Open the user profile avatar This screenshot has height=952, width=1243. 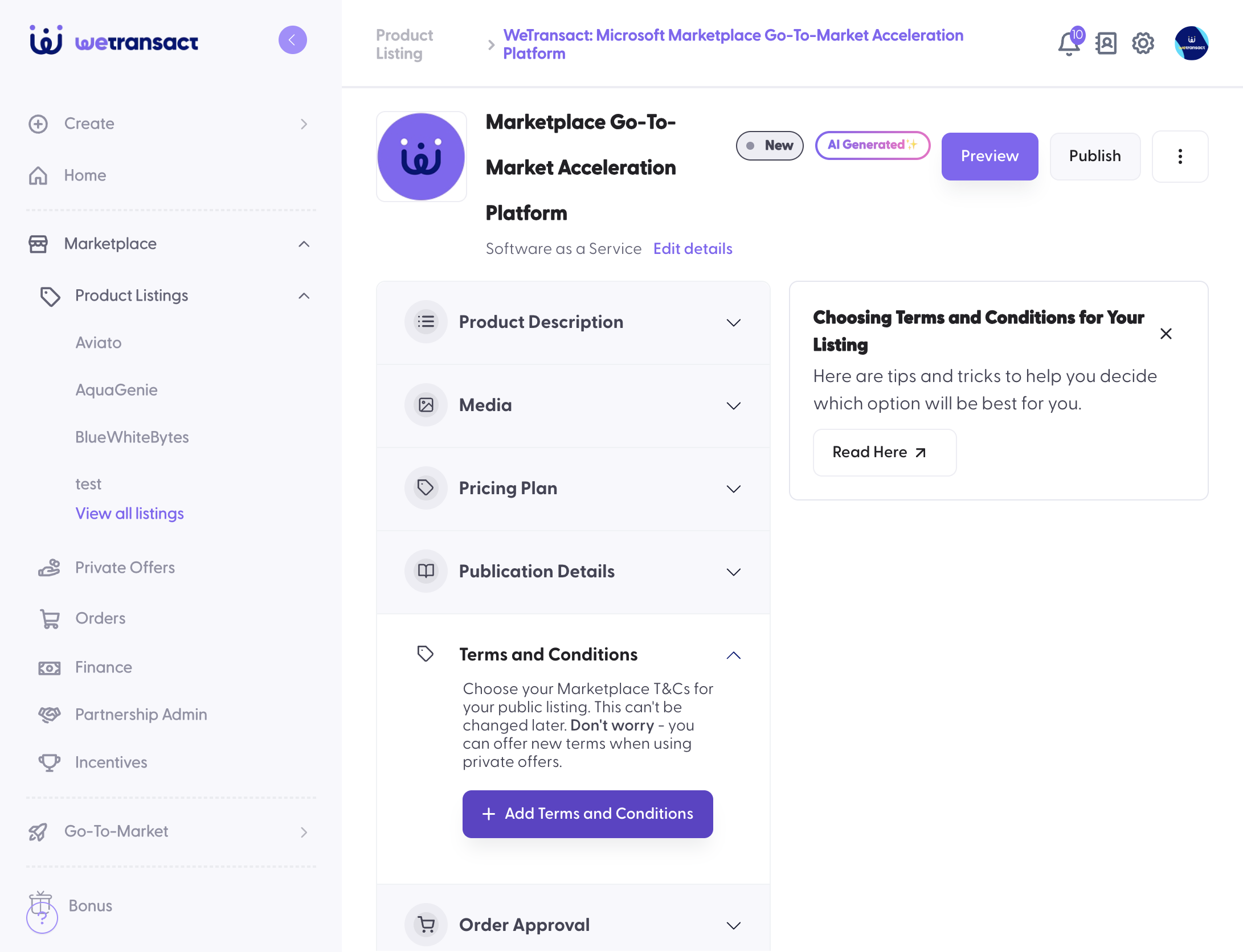pos(1191,43)
